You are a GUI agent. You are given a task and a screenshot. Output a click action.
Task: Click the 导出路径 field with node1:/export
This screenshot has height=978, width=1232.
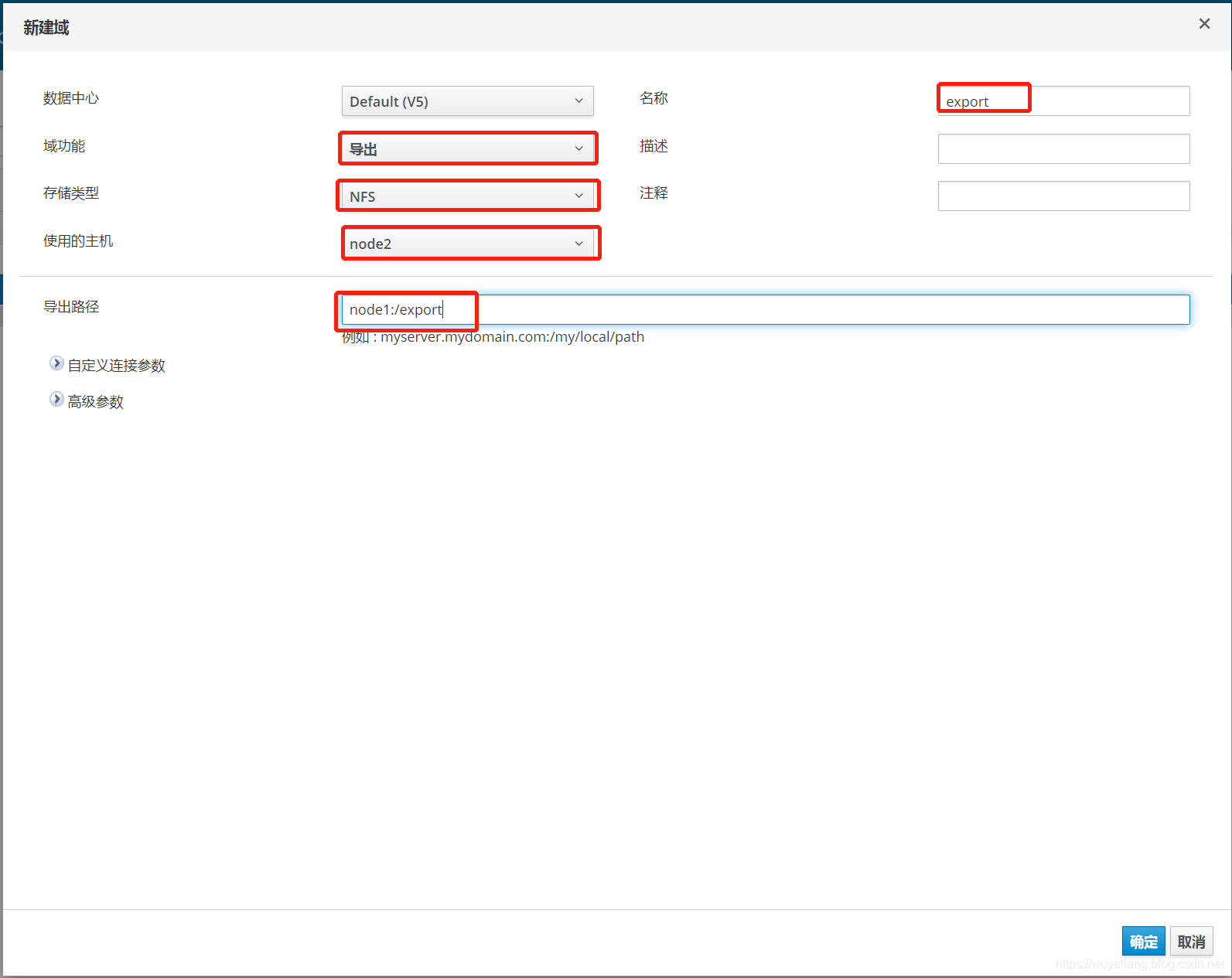[766, 309]
